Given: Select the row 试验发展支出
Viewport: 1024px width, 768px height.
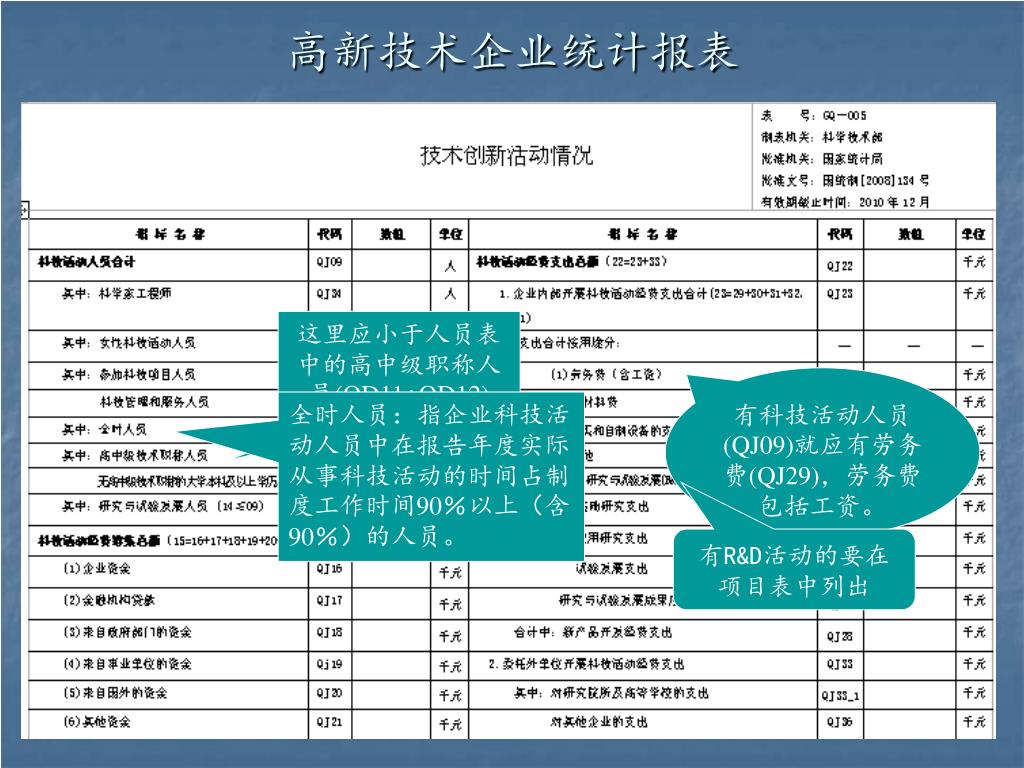Looking at the screenshot, I should coord(611,569).
